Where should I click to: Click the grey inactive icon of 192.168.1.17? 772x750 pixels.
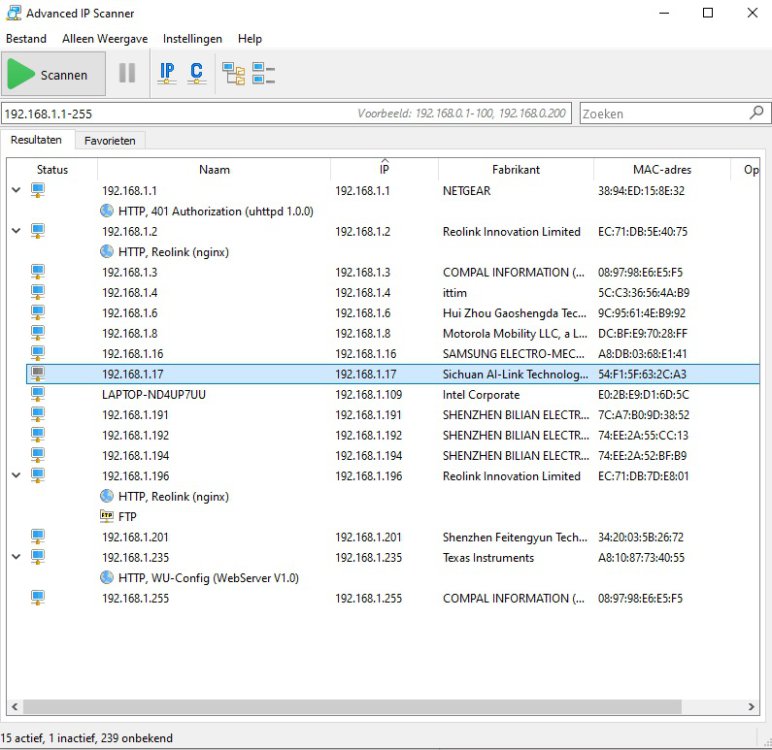(38, 374)
